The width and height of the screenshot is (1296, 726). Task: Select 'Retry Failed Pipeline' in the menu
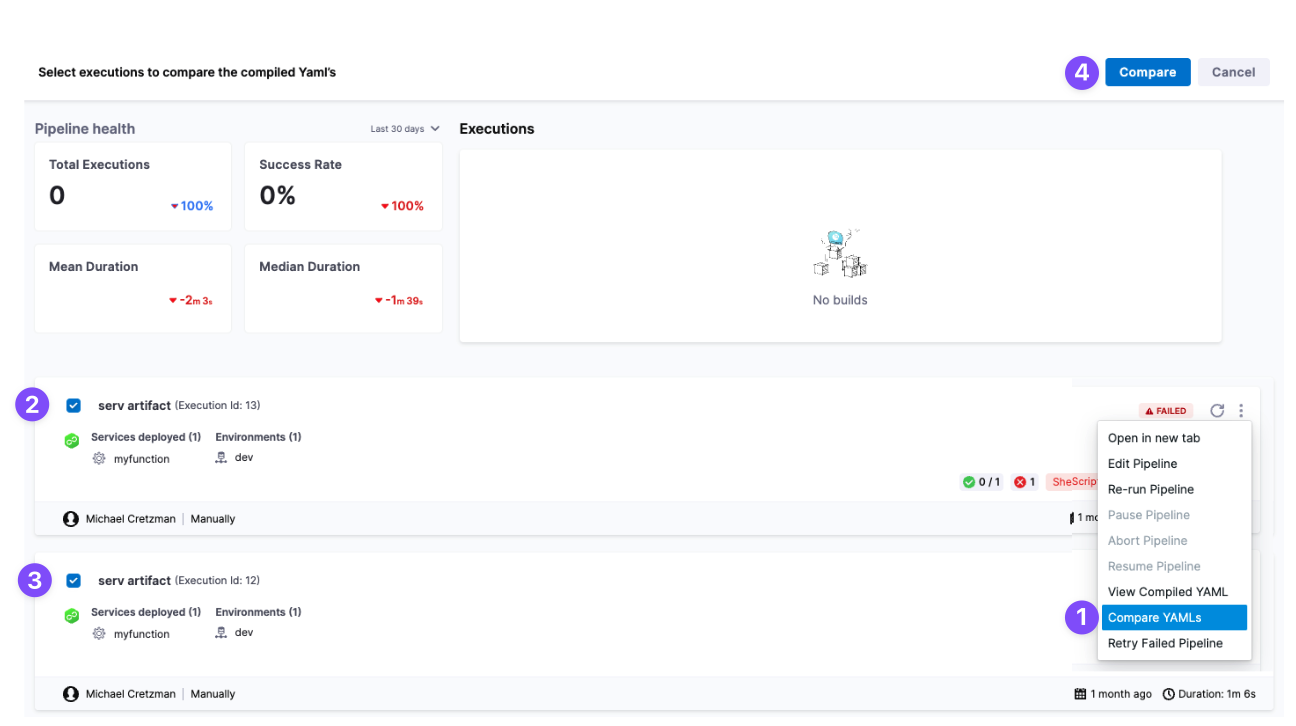[1165, 643]
